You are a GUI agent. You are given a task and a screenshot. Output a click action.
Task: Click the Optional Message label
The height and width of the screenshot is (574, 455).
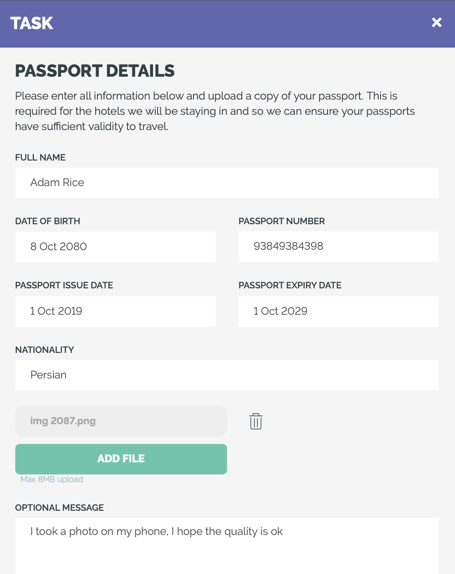(x=59, y=508)
